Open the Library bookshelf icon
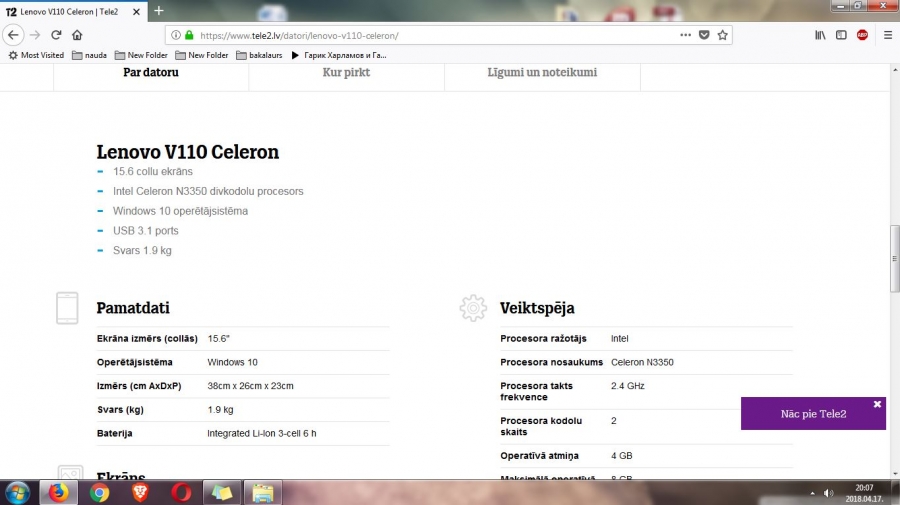The image size is (900, 505). point(820,35)
